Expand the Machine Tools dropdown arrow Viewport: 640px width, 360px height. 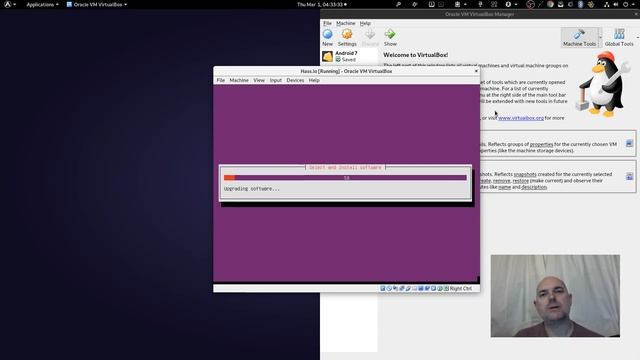tap(600, 38)
